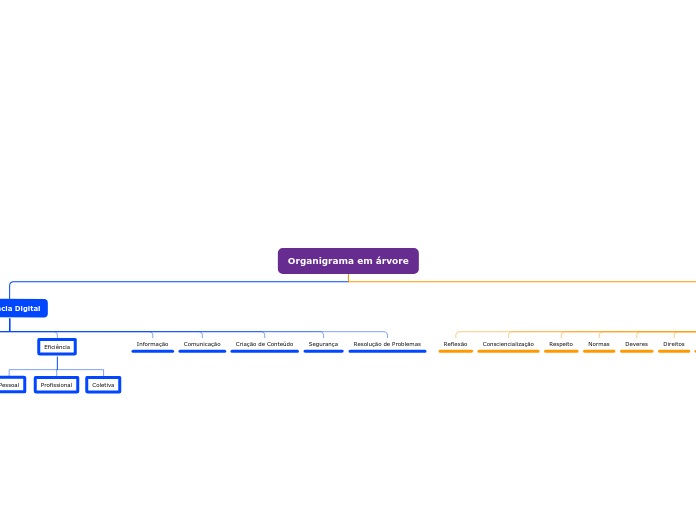Click the Deveres topic
The height and width of the screenshot is (520, 696).
tap(637, 345)
